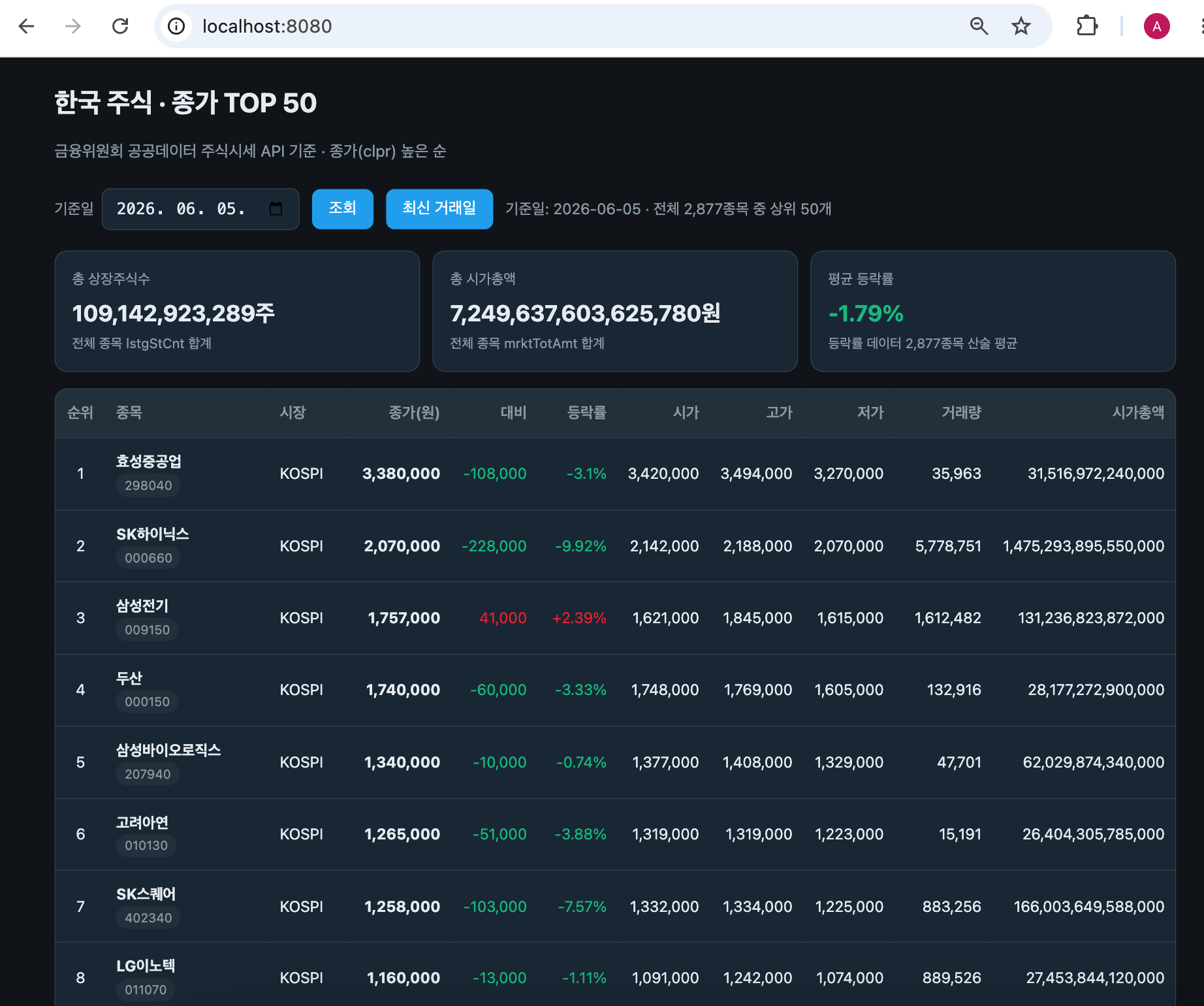This screenshot has width=1204, height=1006.
Task: Select the 고려아연 stock name
Action: point(142,822)
